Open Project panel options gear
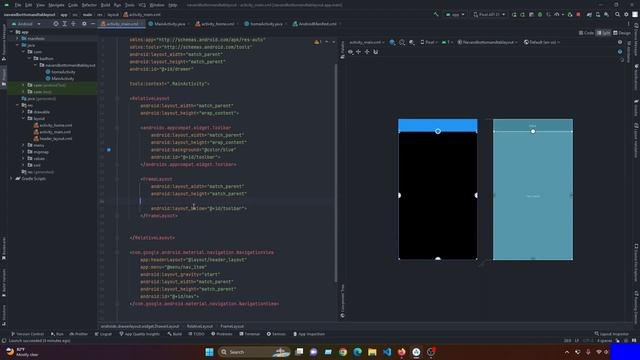This screenshot has height=360, width=640. (x=84, y=24)
